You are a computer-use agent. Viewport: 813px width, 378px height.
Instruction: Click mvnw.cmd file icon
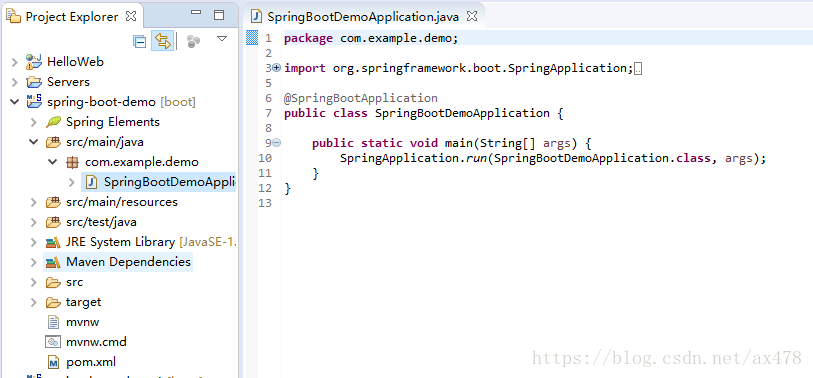[x=53, y=342]
